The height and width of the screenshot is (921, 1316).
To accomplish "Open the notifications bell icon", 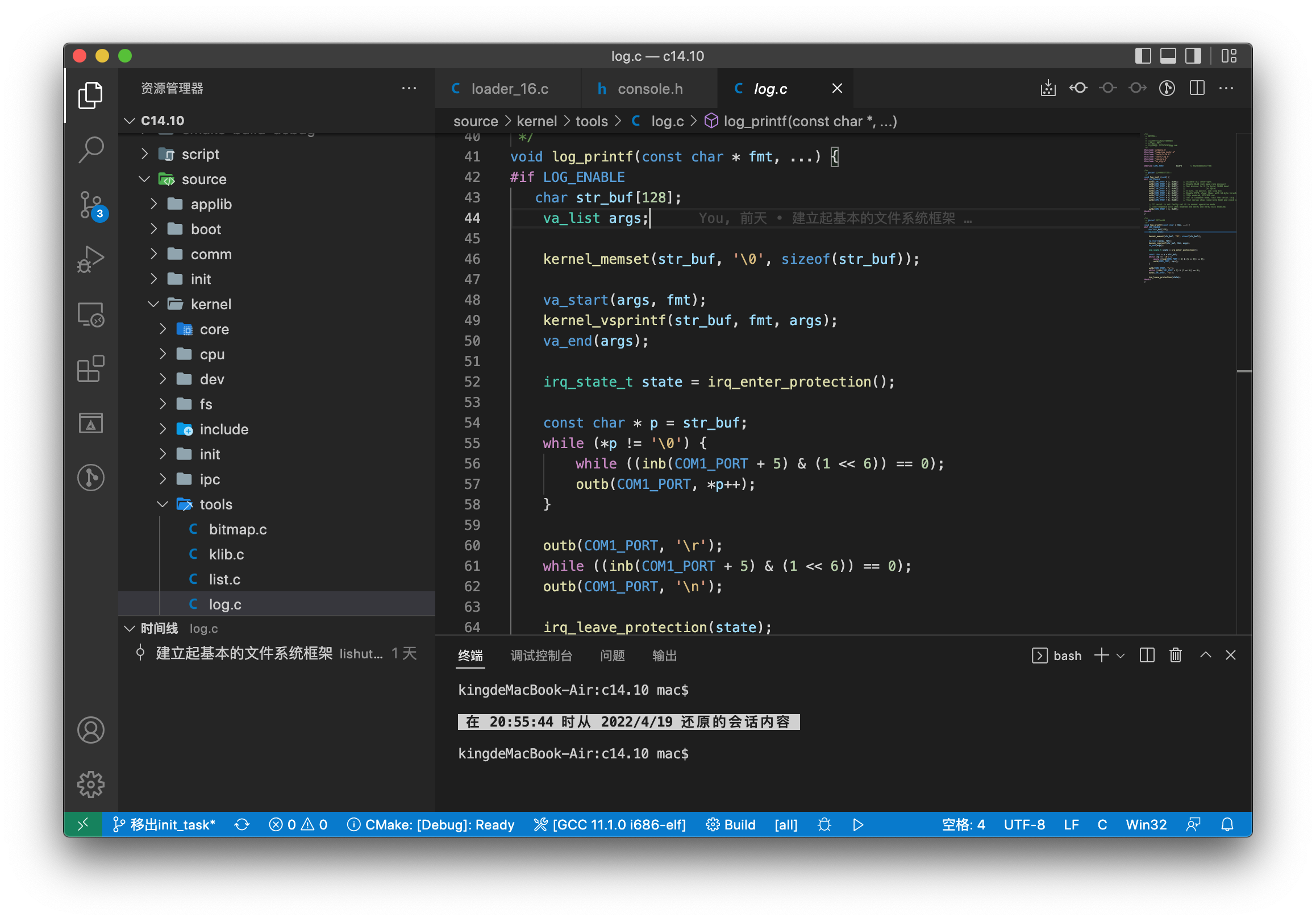I will click(x=1227, y=825).
